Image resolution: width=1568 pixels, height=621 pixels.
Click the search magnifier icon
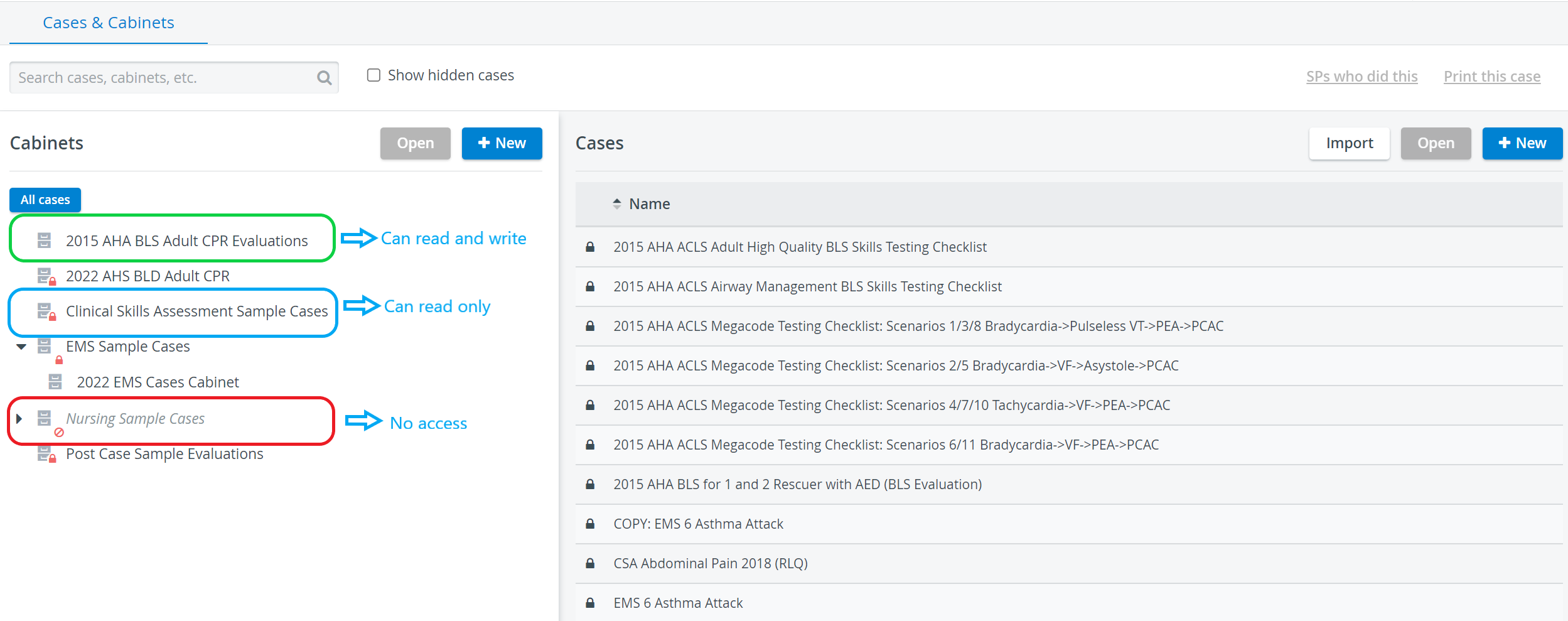click(324, 78)
